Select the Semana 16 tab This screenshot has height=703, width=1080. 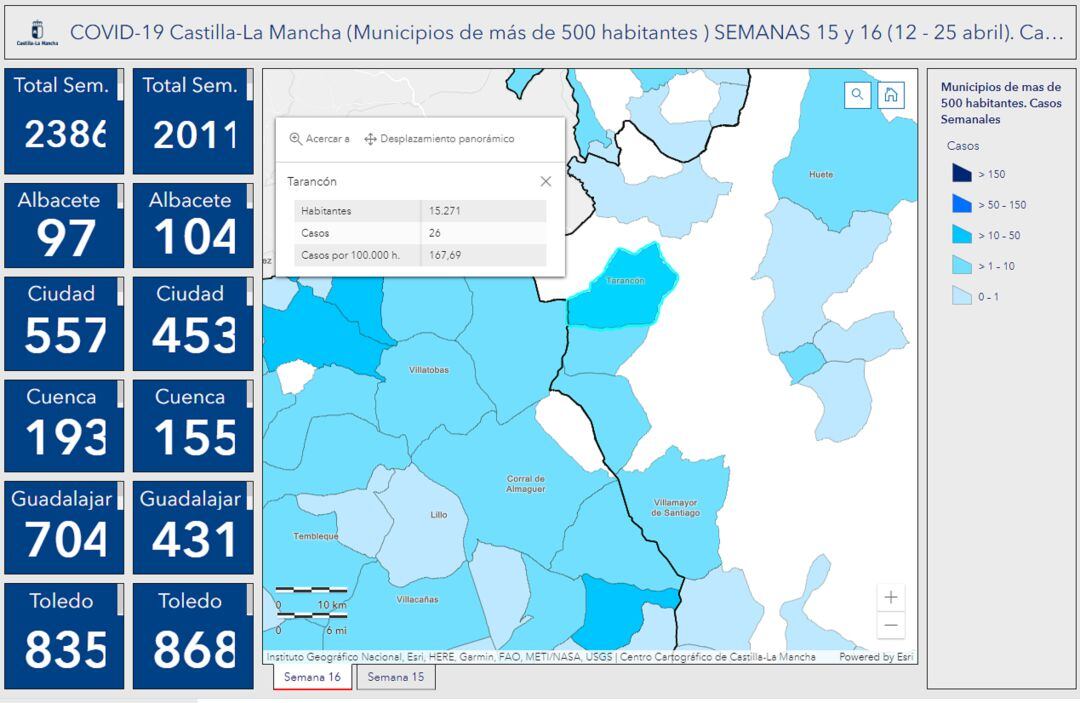coord(311,677)
